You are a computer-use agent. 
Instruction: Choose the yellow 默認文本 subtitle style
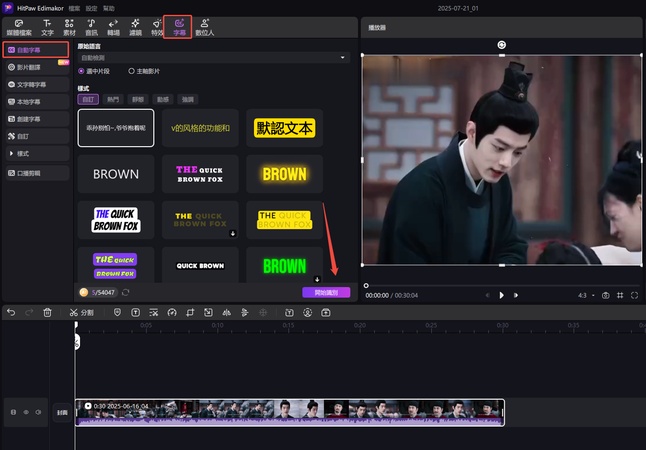click(285, 128)
